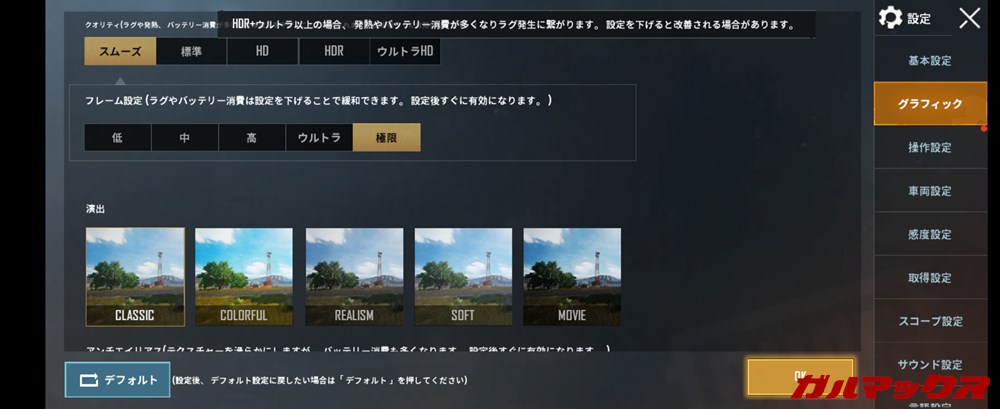
Task: Set frame rate to 高
Action: [252, 137]
